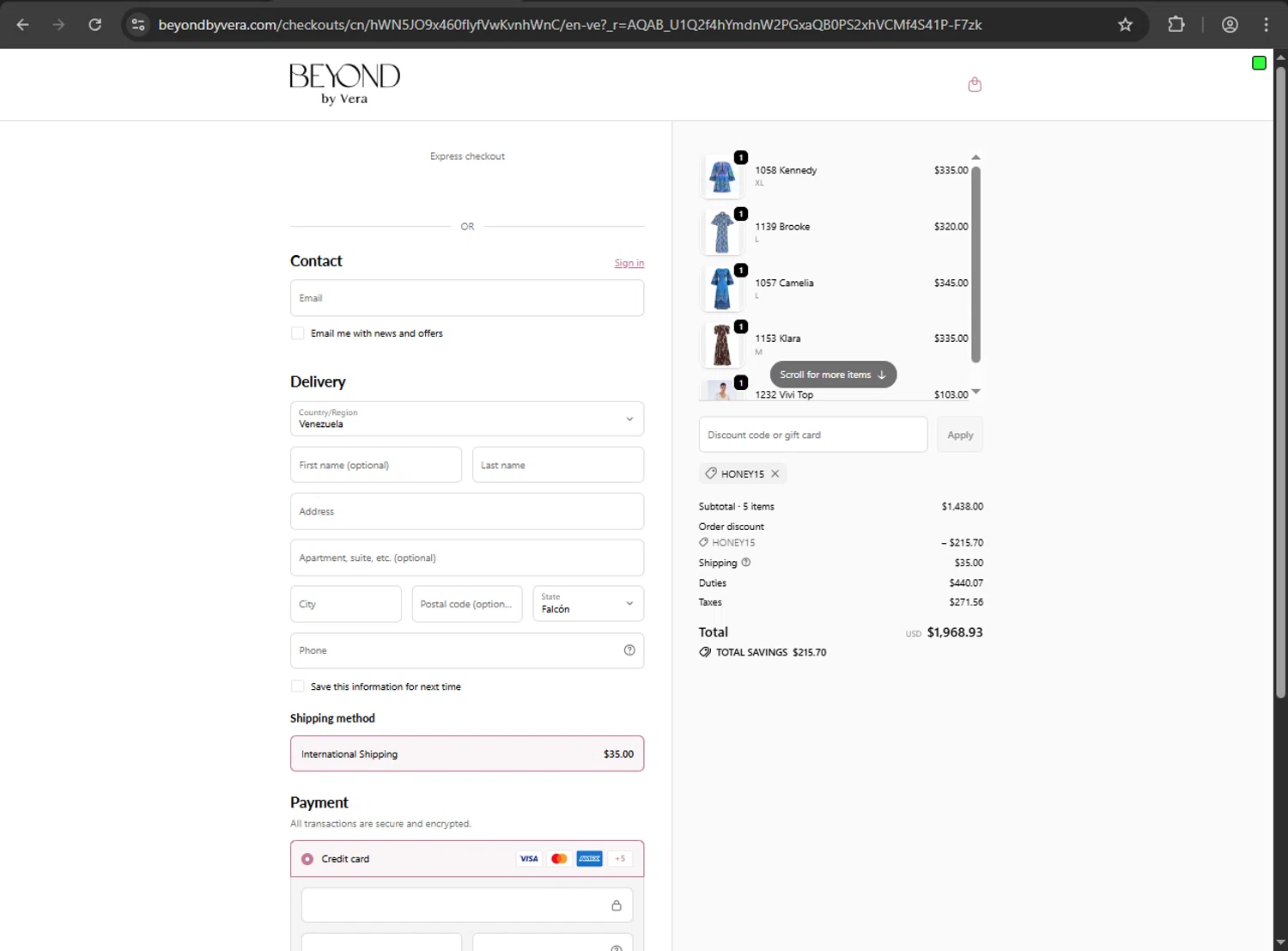This screenshot has height=951, width=1288.
Task: Enable Email me with news and offers
Action: coord(298,333)
